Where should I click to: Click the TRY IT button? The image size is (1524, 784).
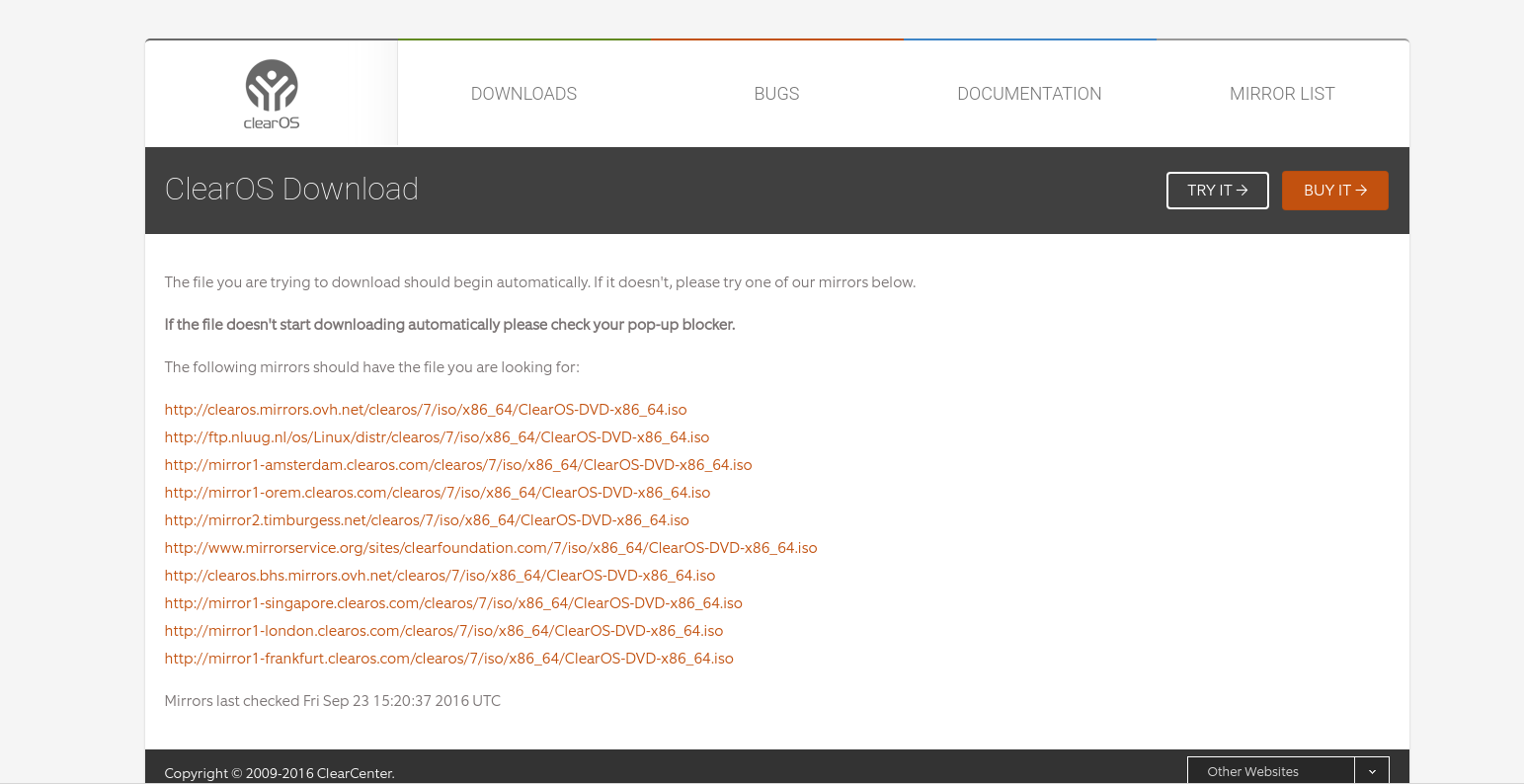point(1217,191)
